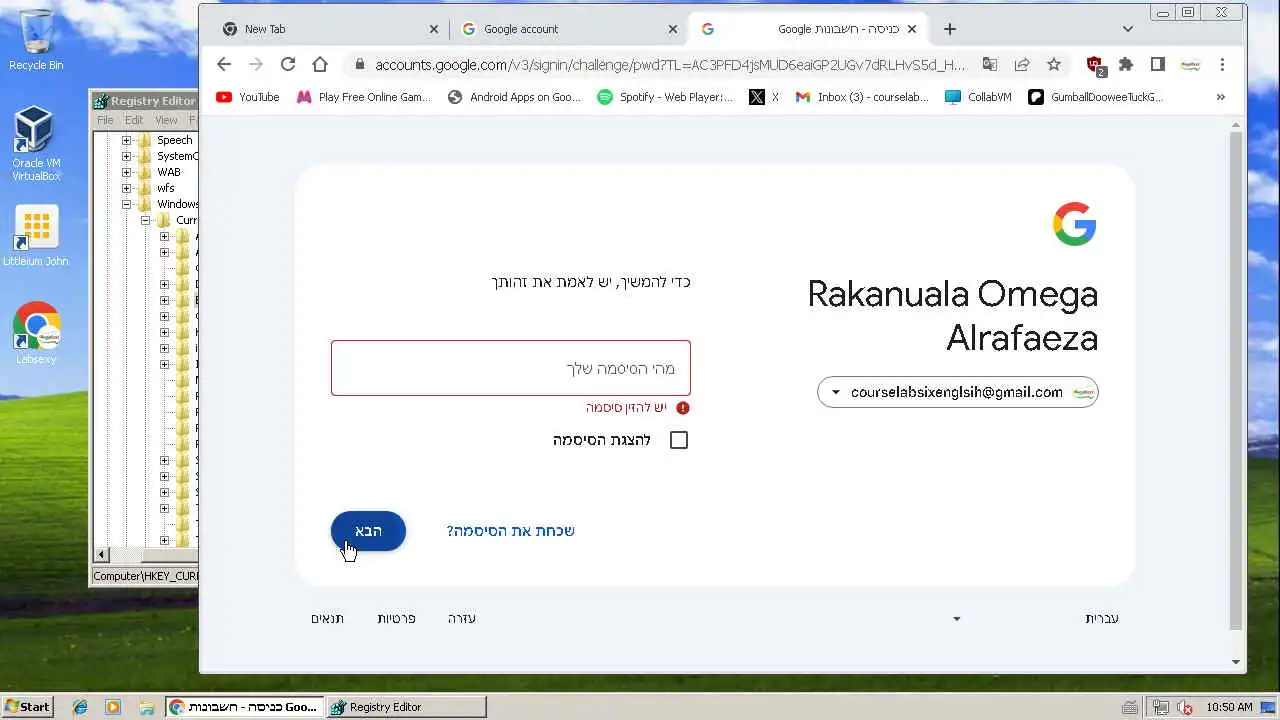Open the Spotify Web Player bookmark
This screenshot has width=1280, height=720.
pyautogui.click(x=665, y=97)
